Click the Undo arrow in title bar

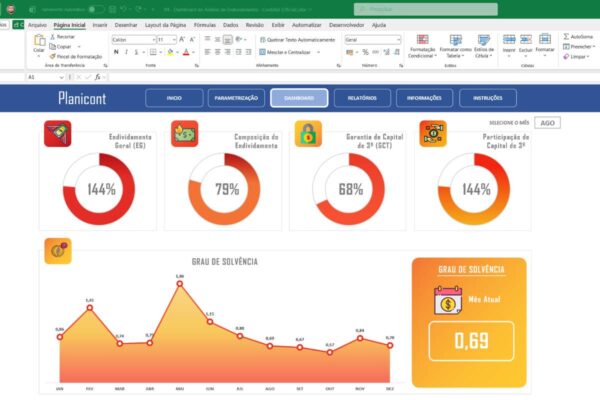(x=123, y=9)
